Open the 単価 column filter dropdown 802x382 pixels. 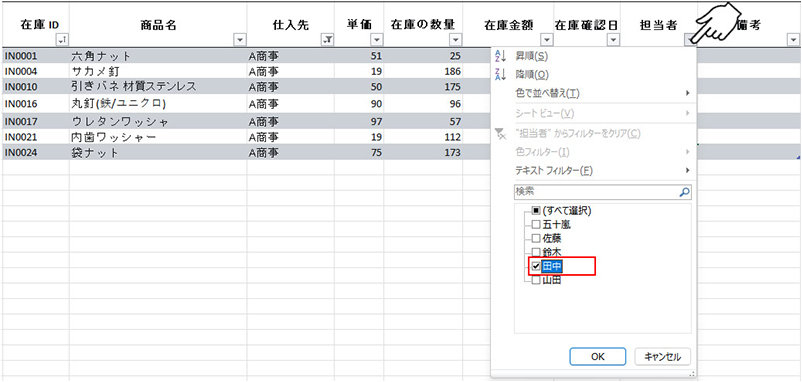click(377, 40)
